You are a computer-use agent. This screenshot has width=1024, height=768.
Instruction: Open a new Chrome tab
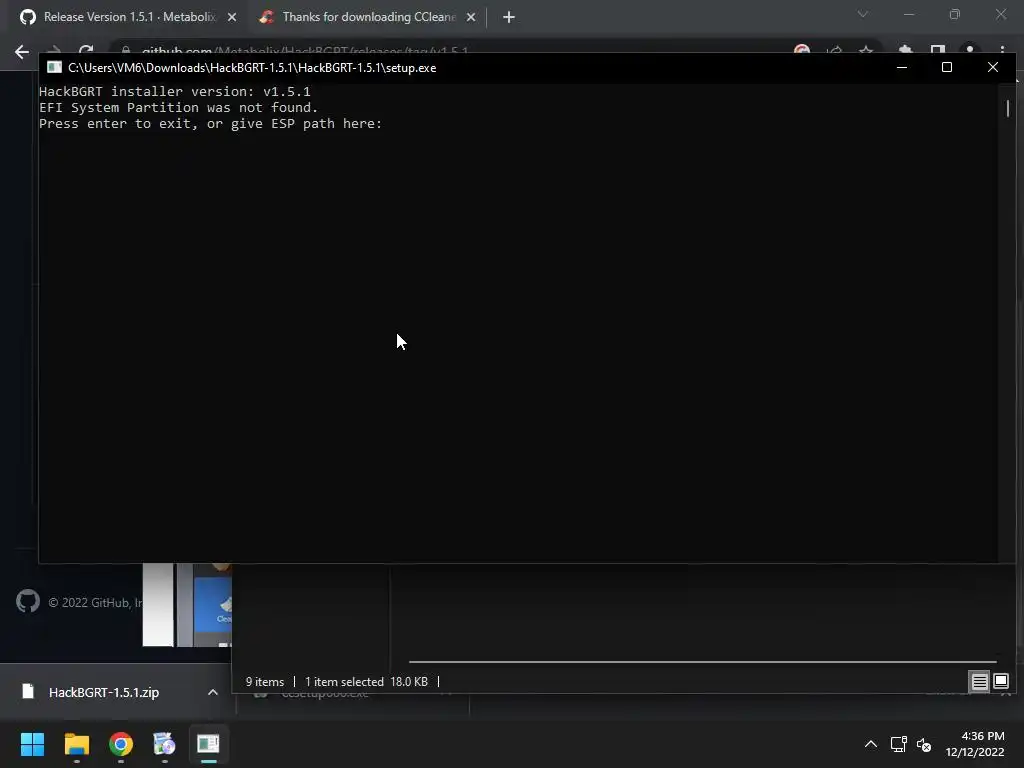point(509,17)
